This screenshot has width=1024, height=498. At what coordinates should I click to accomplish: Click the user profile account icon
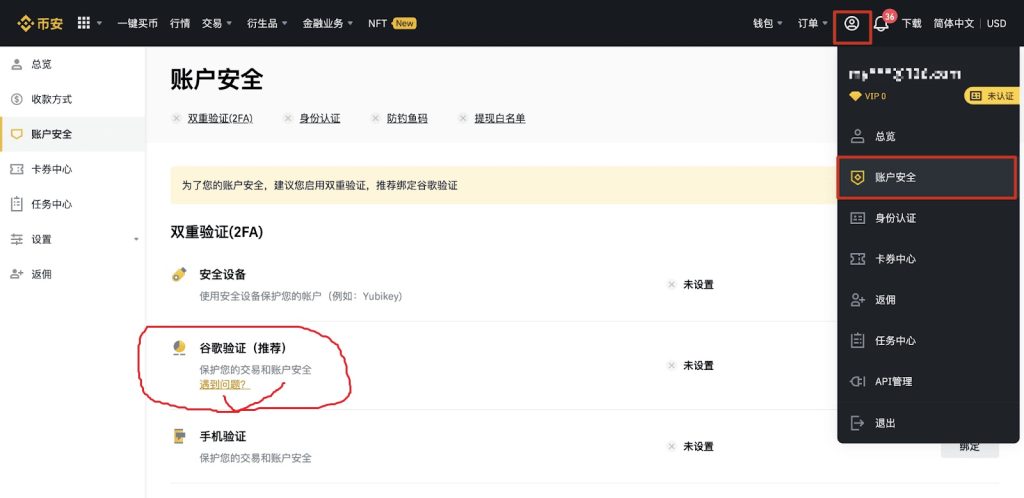coord(851,23)
